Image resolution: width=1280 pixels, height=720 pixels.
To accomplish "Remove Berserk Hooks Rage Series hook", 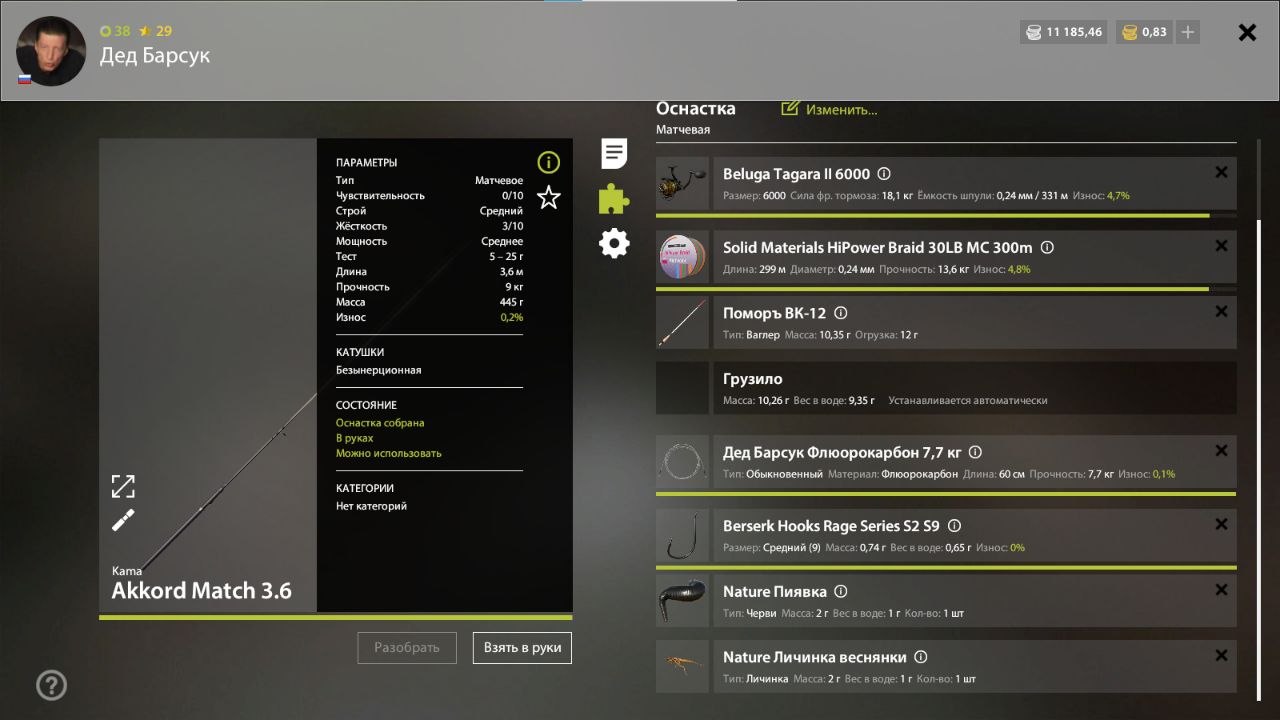I will tap(1221, 525).
